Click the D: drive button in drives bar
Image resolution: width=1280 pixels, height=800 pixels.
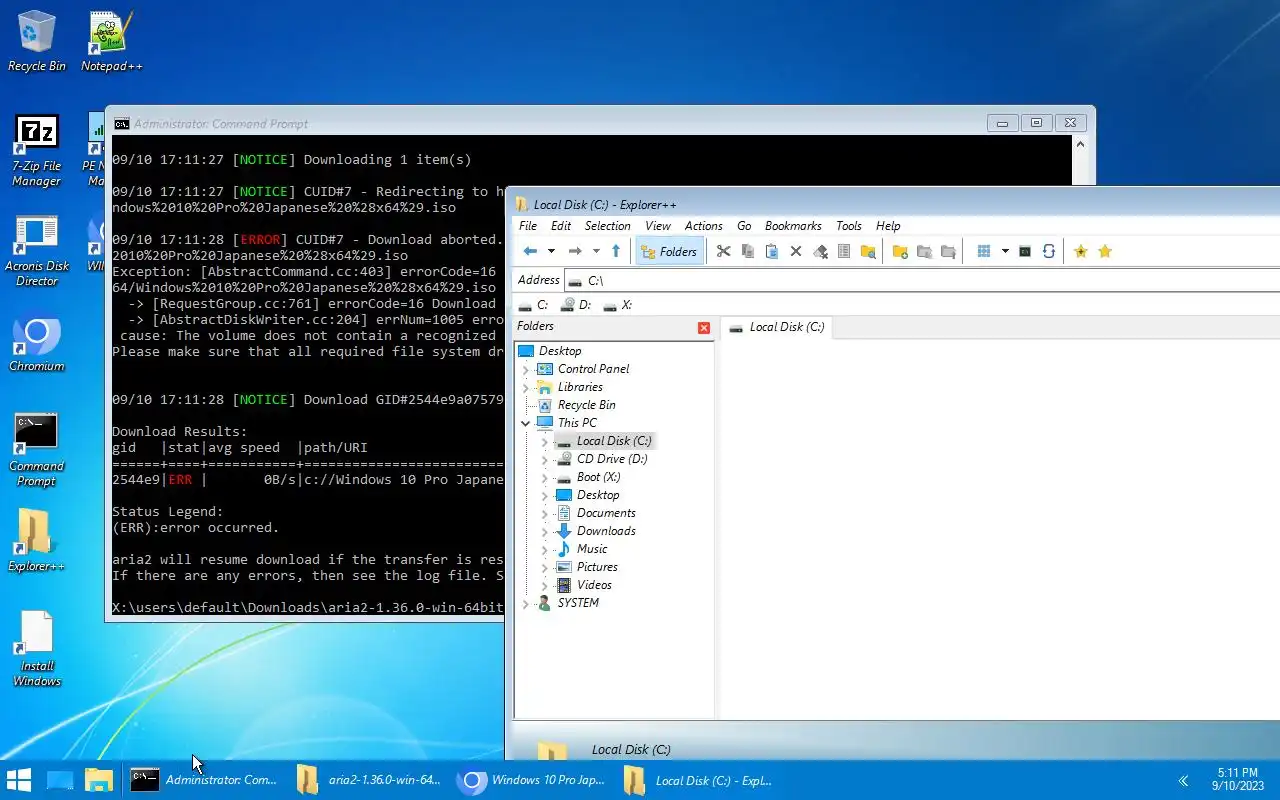click(576, 305)
